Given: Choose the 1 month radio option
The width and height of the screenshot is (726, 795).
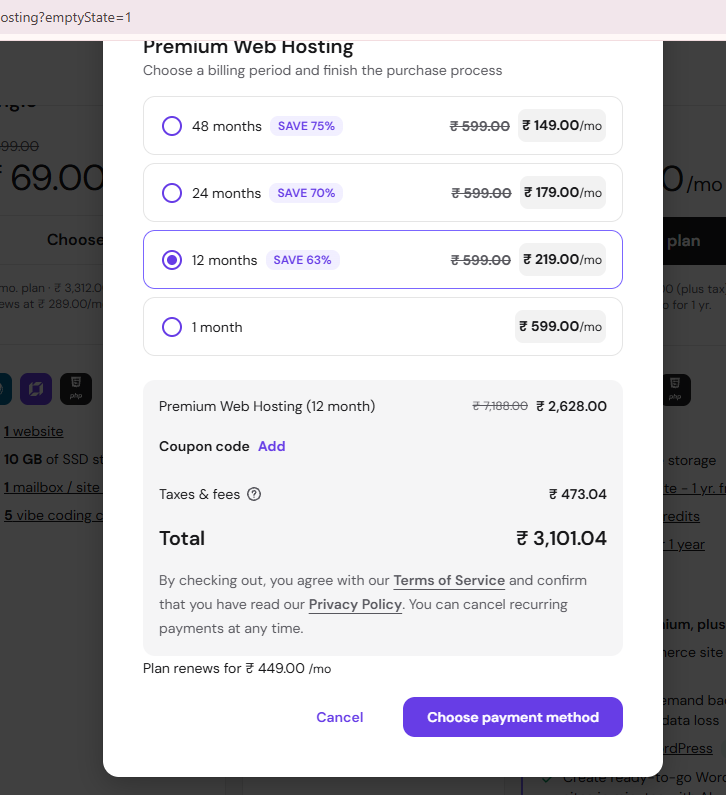Looking at the screenshot, I should [x=172, y=327].
